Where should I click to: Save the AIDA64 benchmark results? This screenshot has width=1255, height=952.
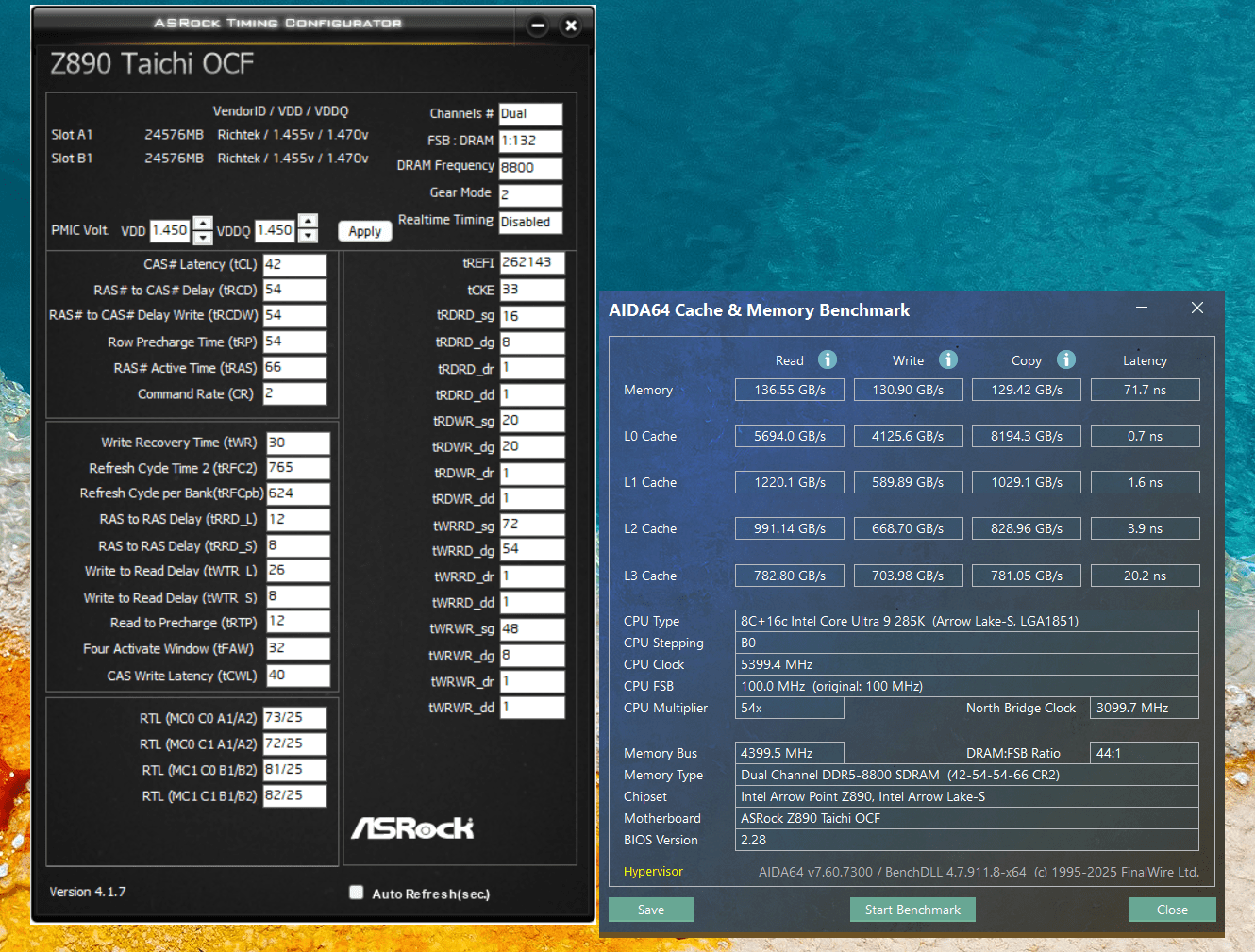click(x=651, y=910)
